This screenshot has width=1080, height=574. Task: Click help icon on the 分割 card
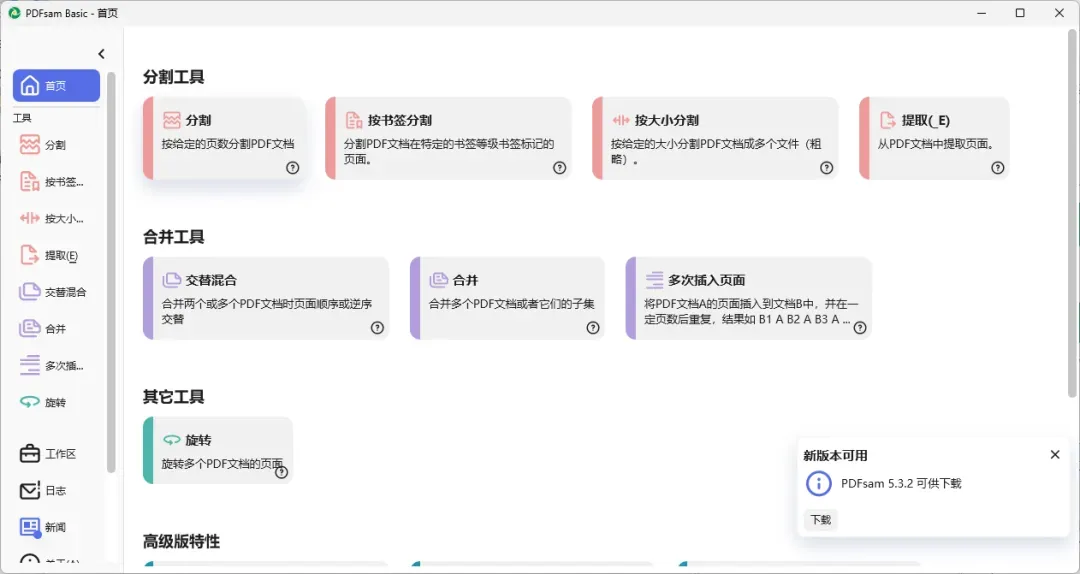(x=293, y=167)
